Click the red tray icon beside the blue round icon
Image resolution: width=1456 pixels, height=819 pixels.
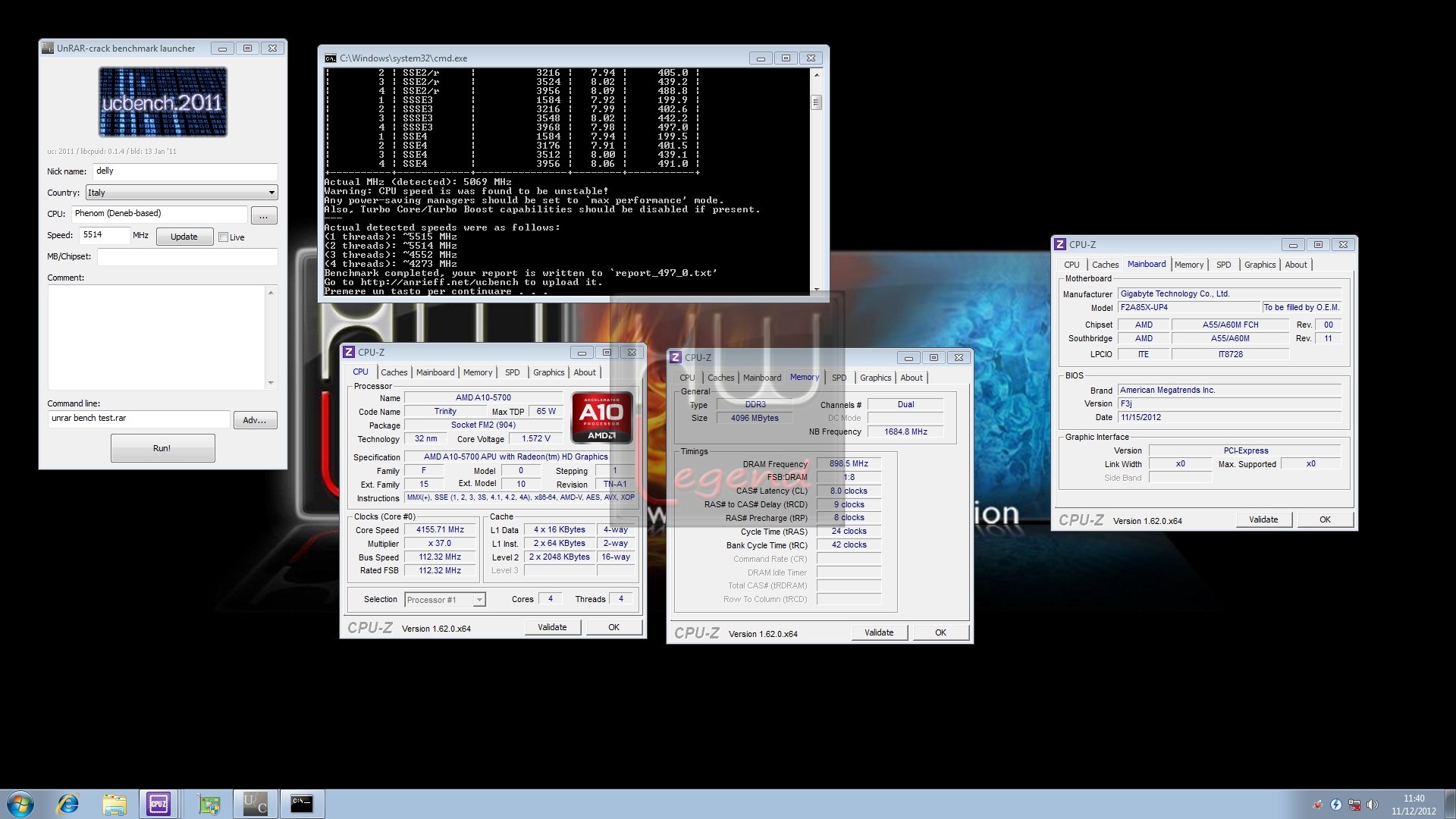pos(1318,805)
